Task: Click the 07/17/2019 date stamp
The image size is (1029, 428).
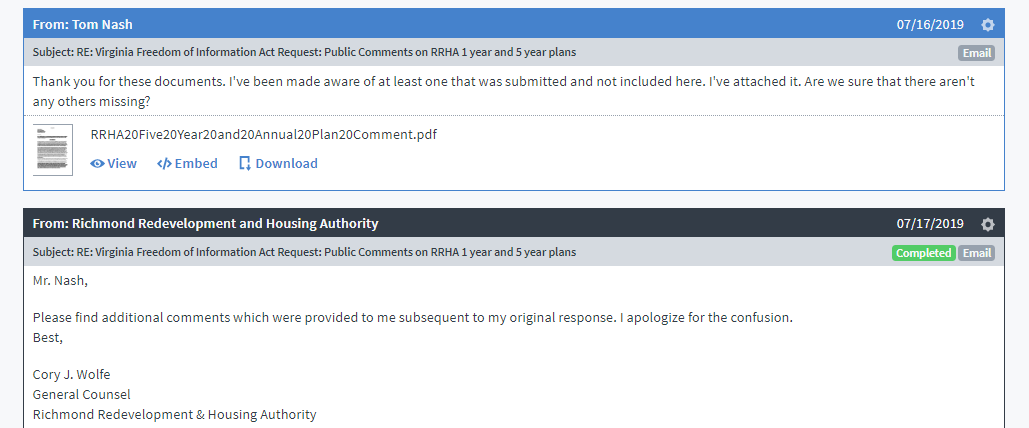Action: [x=930, y=224]
